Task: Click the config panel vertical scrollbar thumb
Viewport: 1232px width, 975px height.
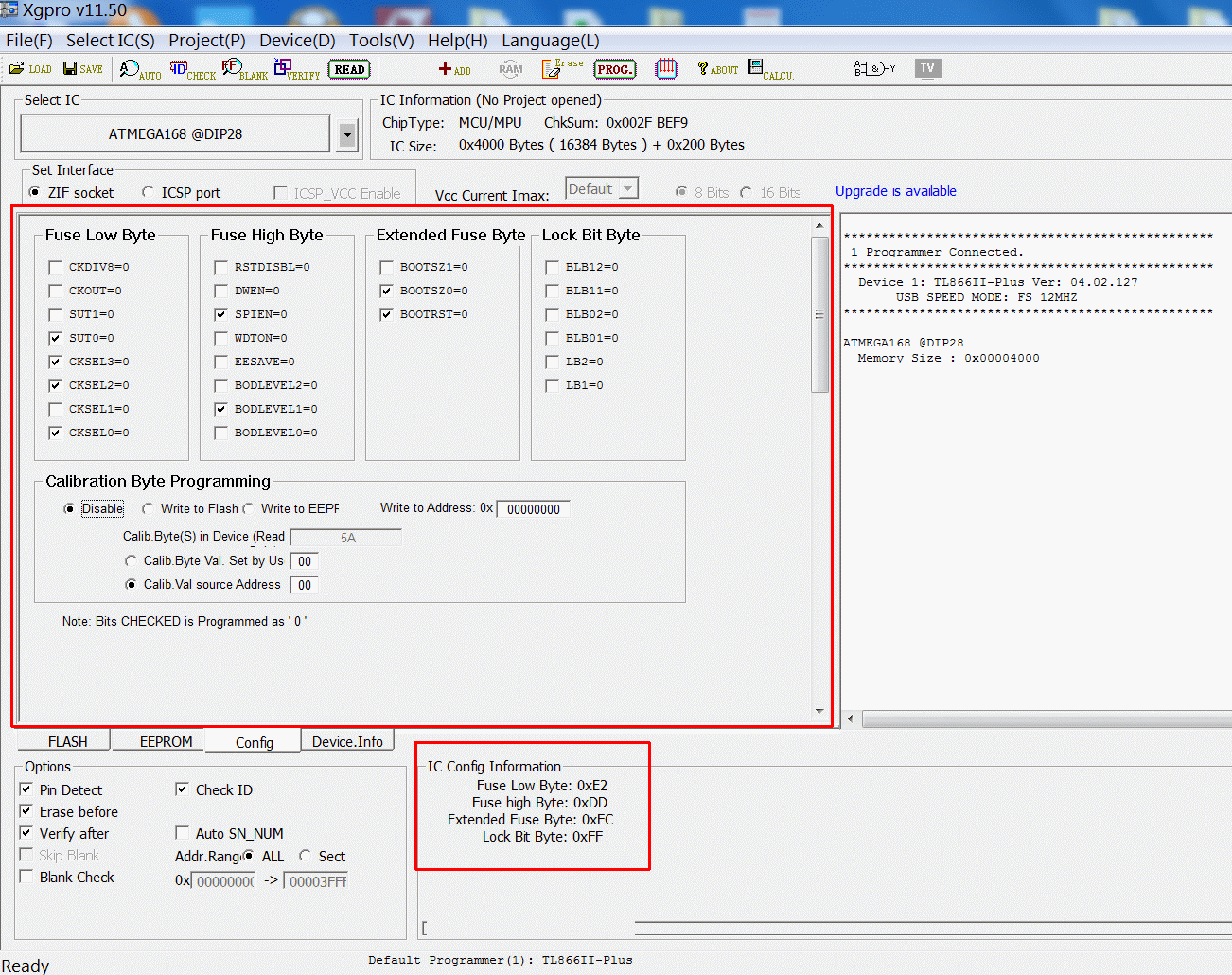Action: coord(819,314)
